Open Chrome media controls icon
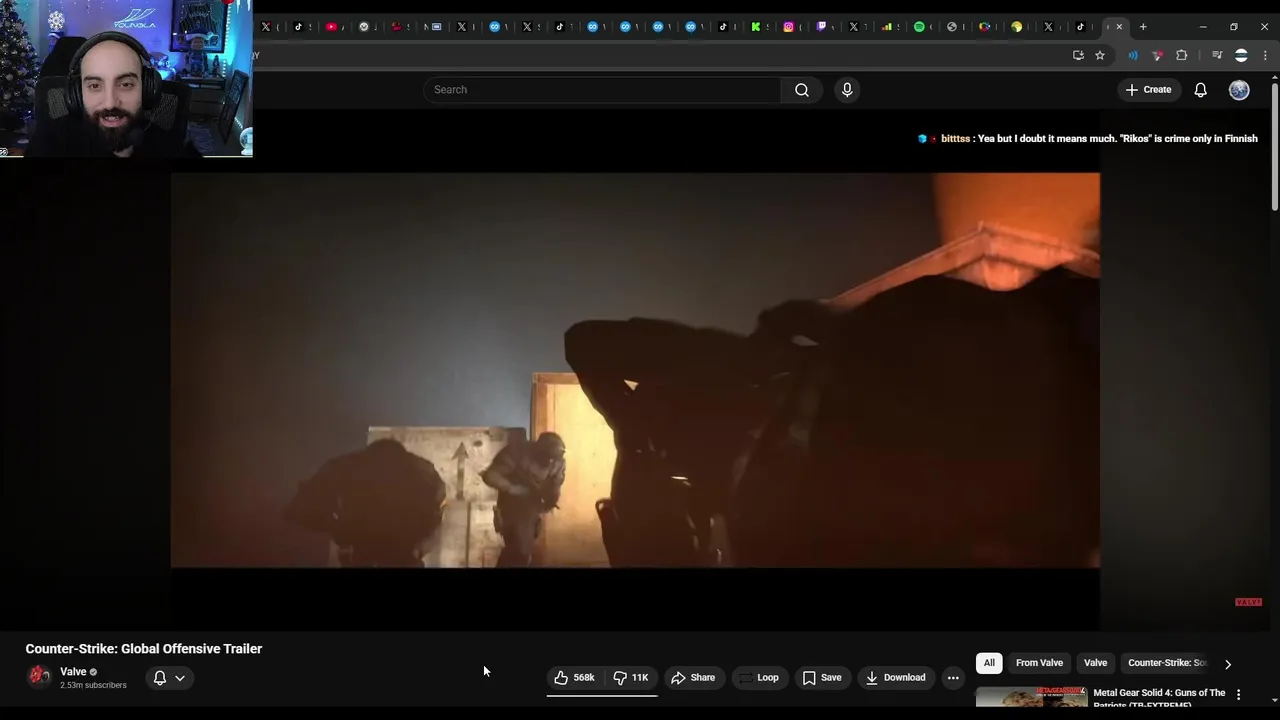 pos(1217,56)
